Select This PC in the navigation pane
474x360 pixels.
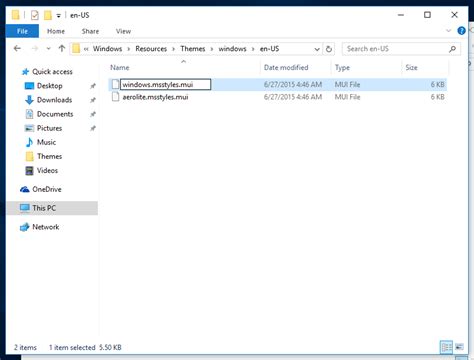44,208
